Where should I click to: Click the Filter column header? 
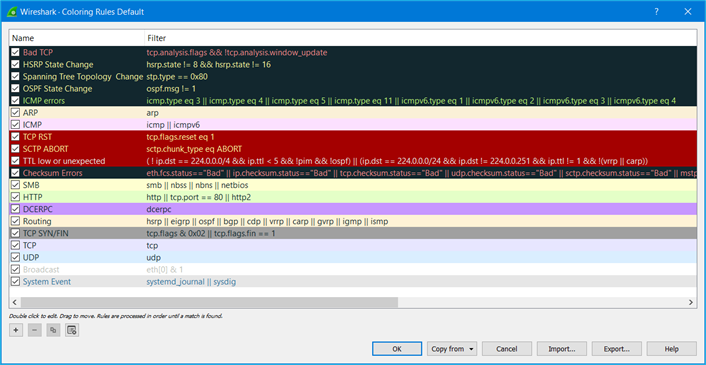click(x=420, y=38)
